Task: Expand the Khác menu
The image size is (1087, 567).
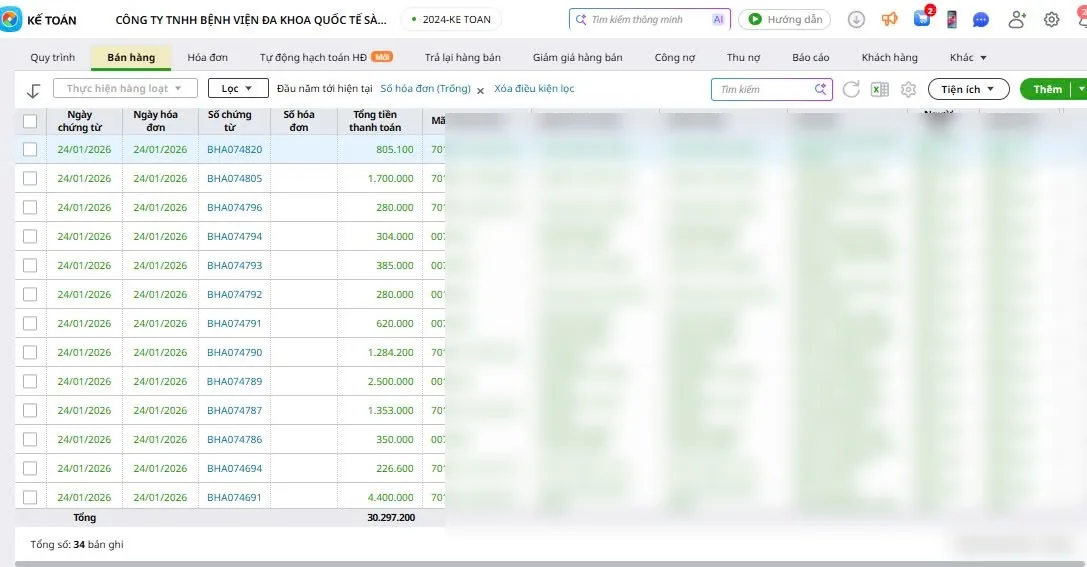Action: pos(968,58)
